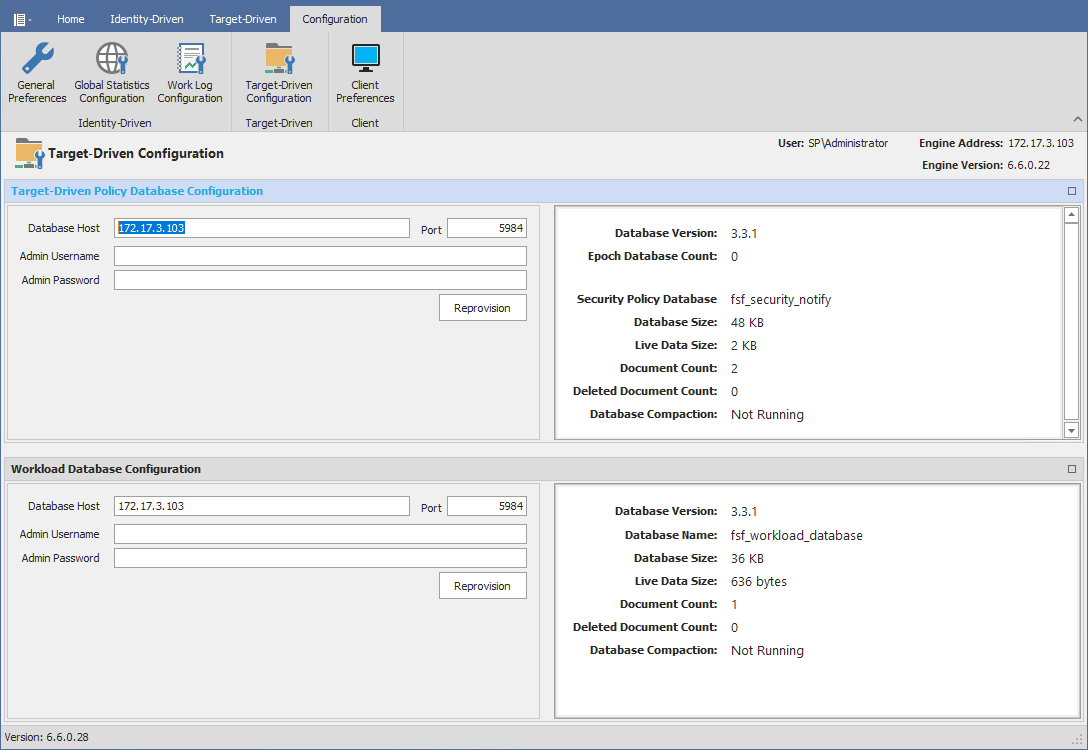This screenshot has width=1088, height=750.
Task: Collapse Target-Driven Policy Database Configuration panel
Action: click(x=1072, y=191)
